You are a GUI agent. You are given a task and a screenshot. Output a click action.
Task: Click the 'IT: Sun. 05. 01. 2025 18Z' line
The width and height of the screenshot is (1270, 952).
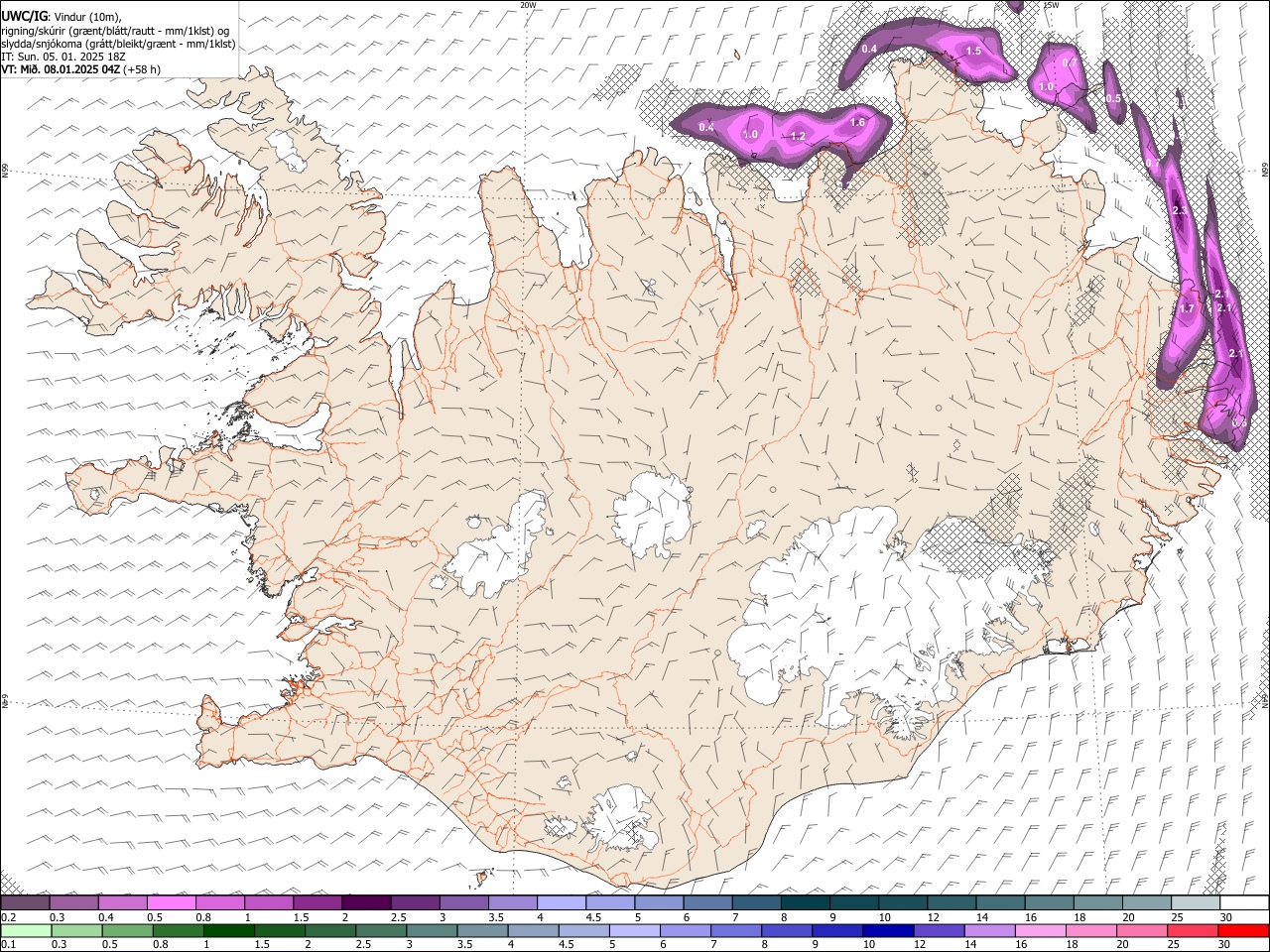tap(63, 57)
